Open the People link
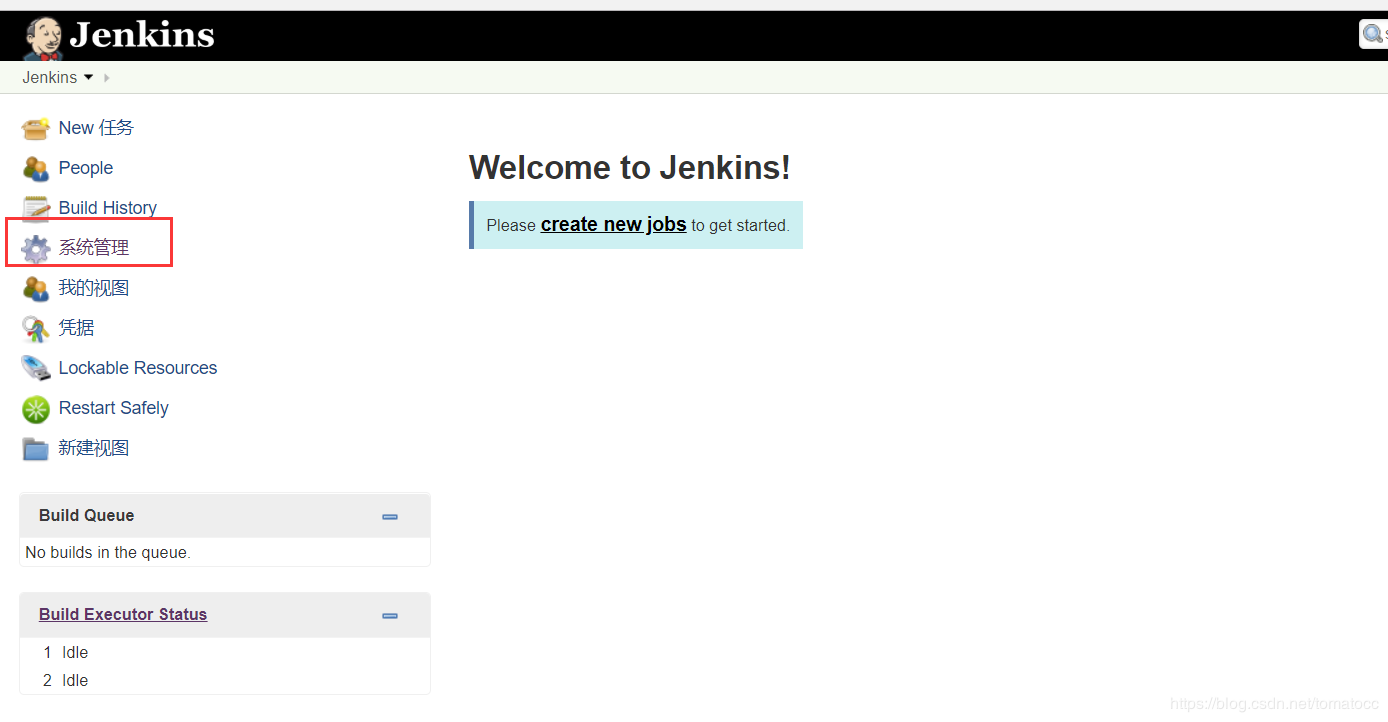This screenshot has width=1388, height=722. coord(86,168)
